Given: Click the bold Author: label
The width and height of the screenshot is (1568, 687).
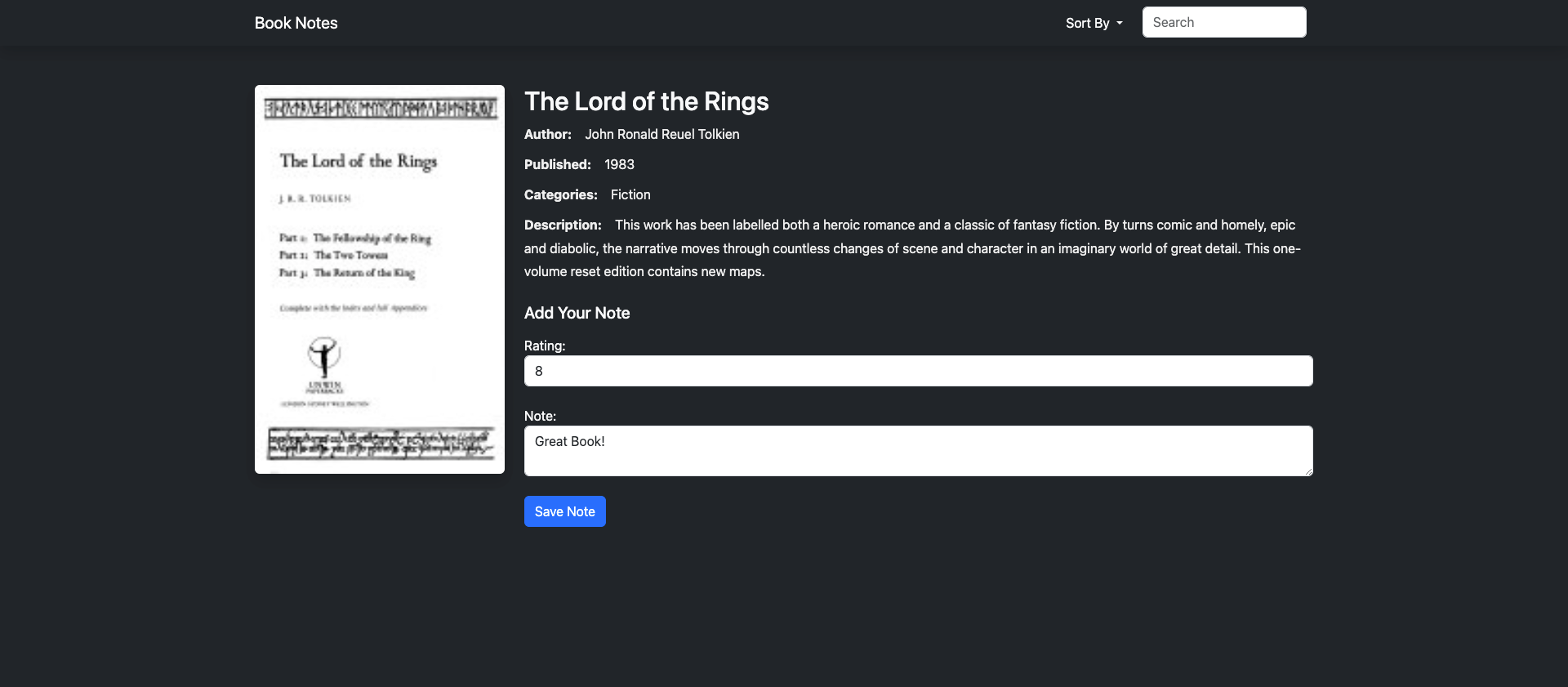Looking at the screenshot, I should tap(548, 134).
